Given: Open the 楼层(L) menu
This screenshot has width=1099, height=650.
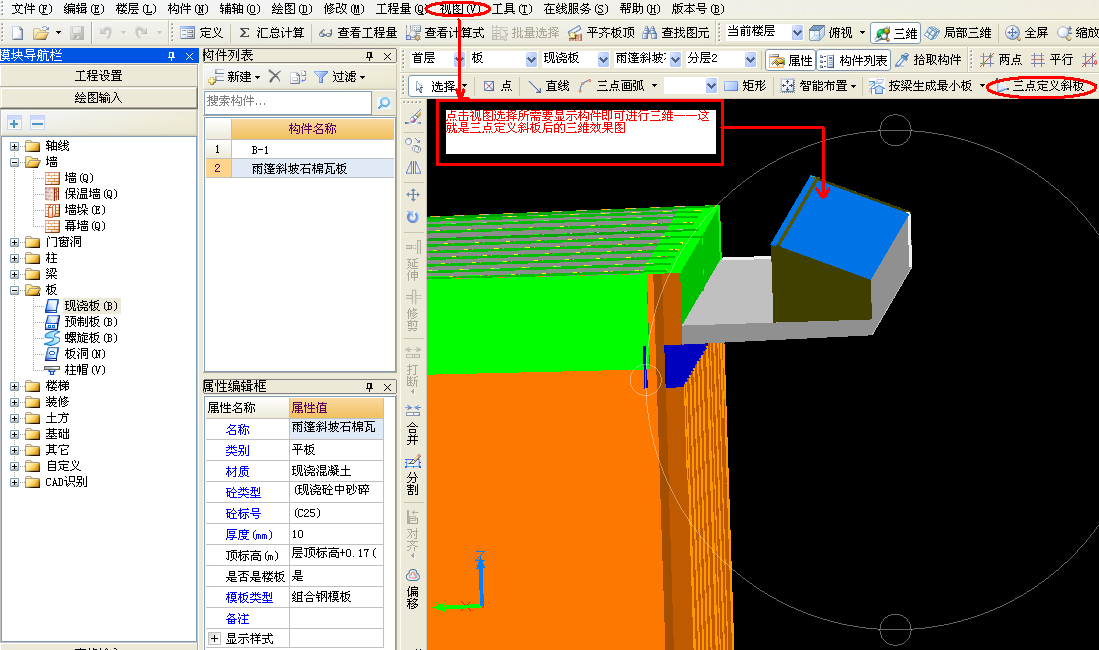Looking at the screenshot, I should 136,9.
